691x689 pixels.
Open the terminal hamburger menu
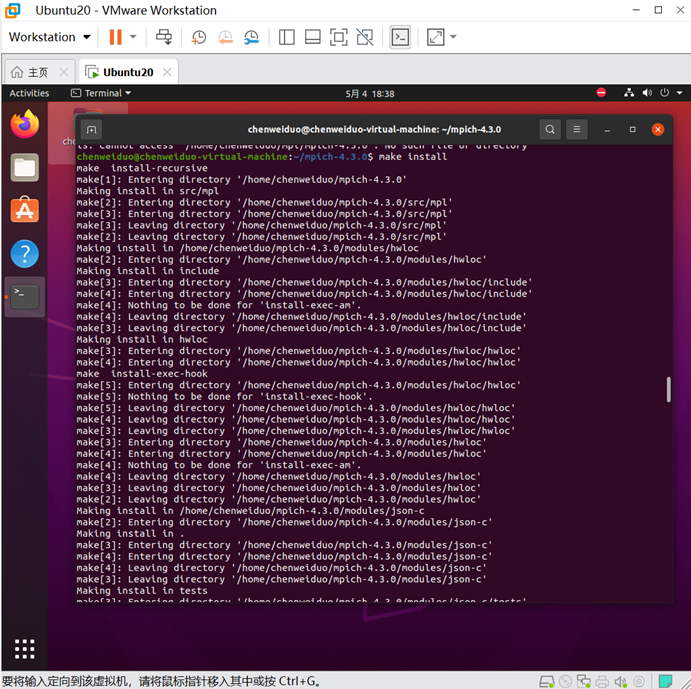coord(576,130)
